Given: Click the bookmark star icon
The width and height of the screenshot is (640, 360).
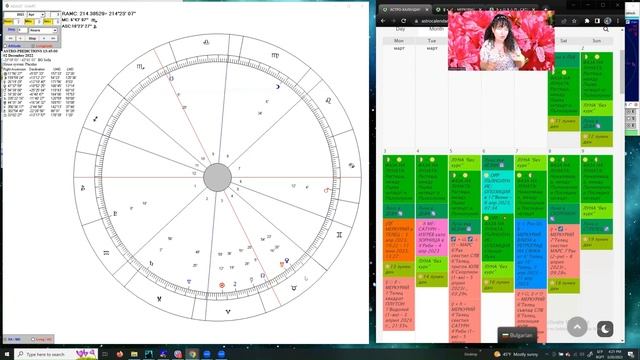Looking at the screenshot, I should point(574,21).
